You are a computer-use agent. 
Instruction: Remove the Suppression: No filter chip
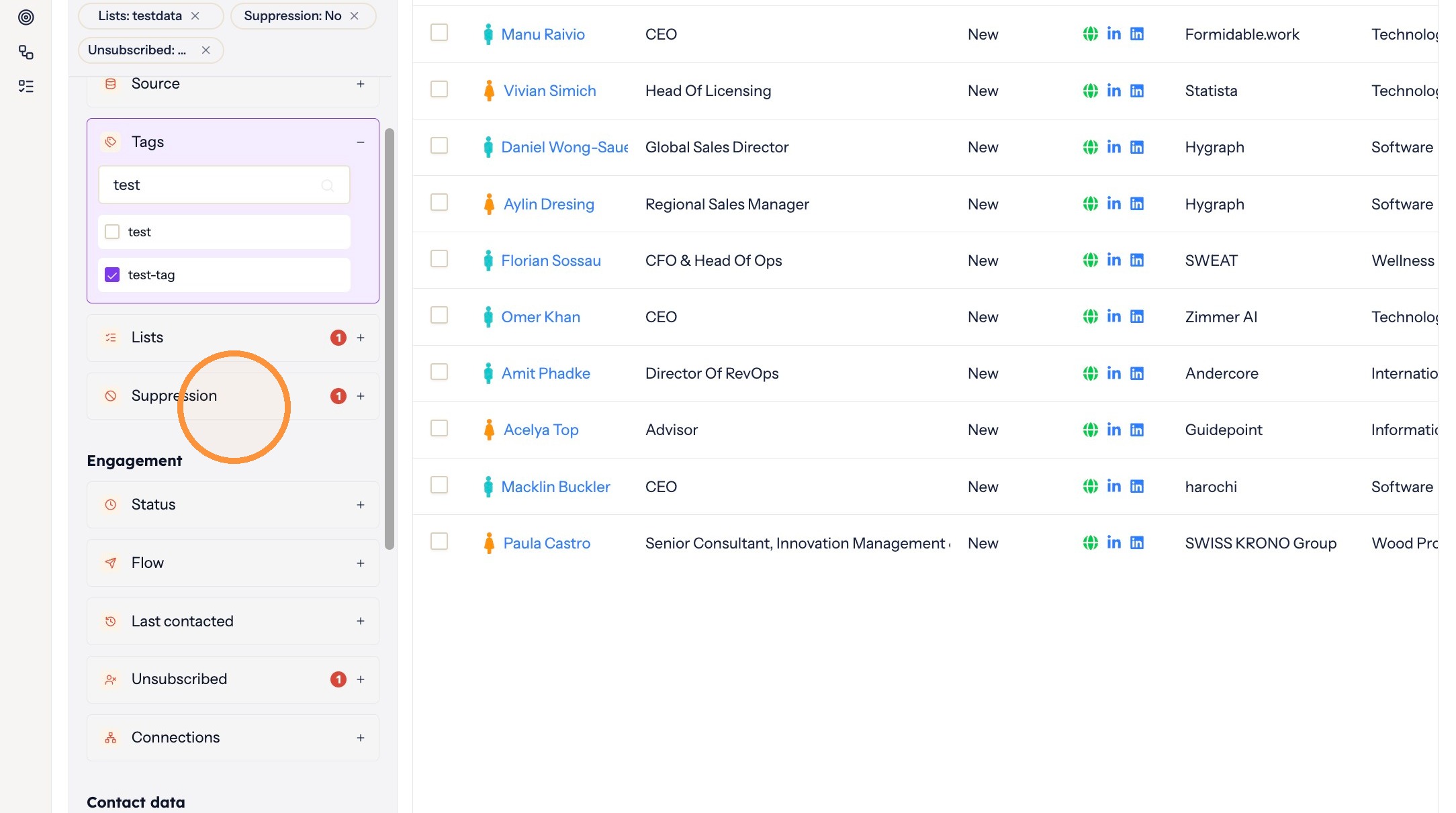[x=355, y=15]
